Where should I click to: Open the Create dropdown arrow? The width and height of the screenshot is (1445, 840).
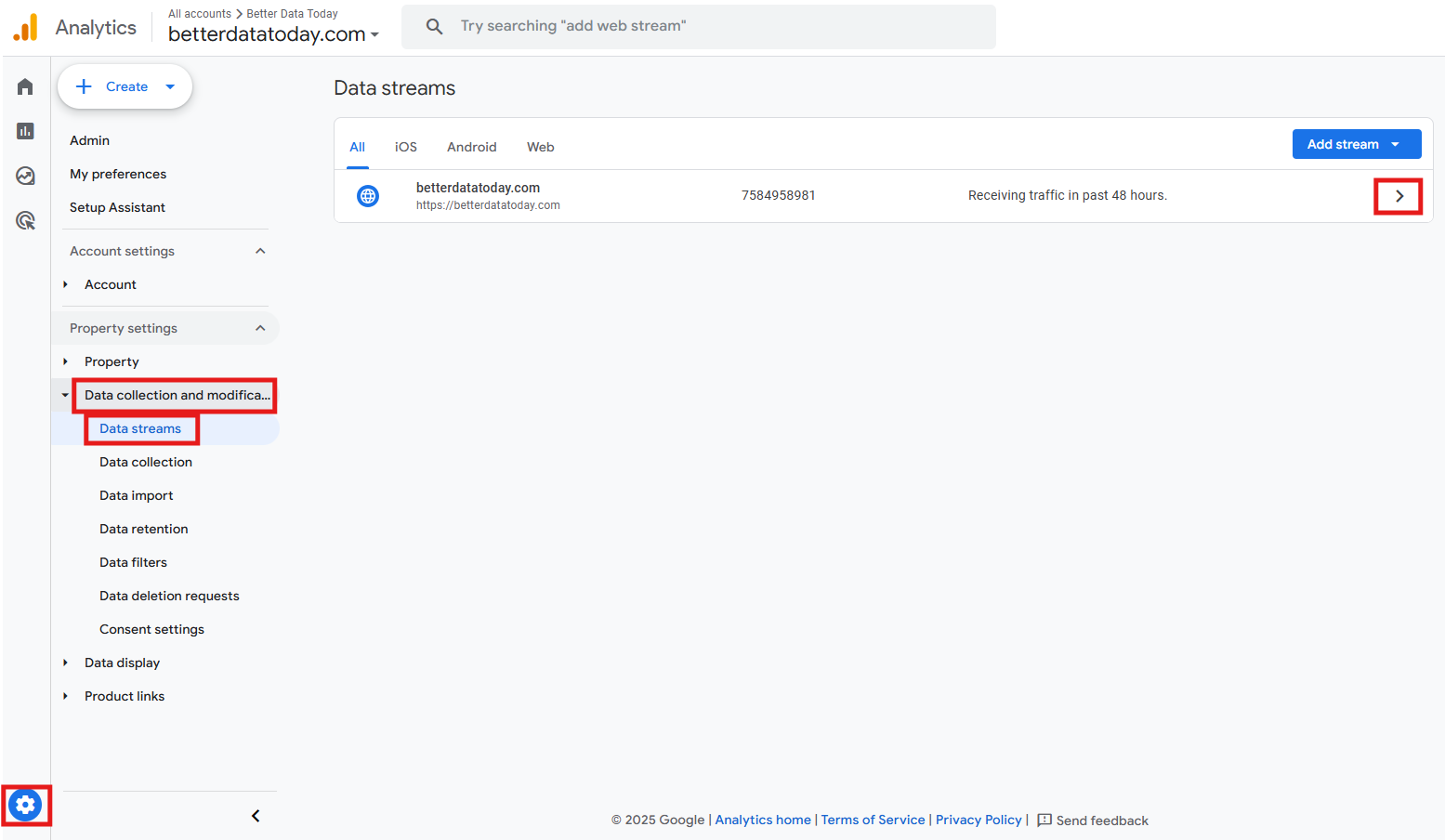click(170, 86)
